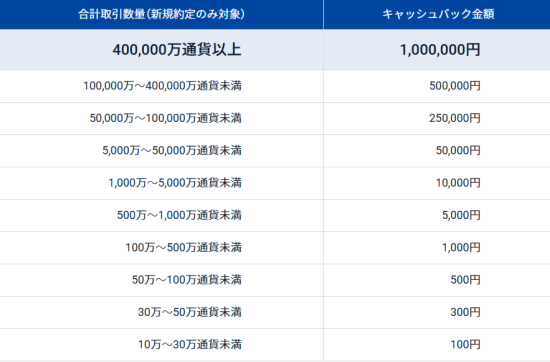The width and height of the screenshot is (550, 362).
Task: Select the 1,000,000円 cashback cell
Action: coord(437,49)
